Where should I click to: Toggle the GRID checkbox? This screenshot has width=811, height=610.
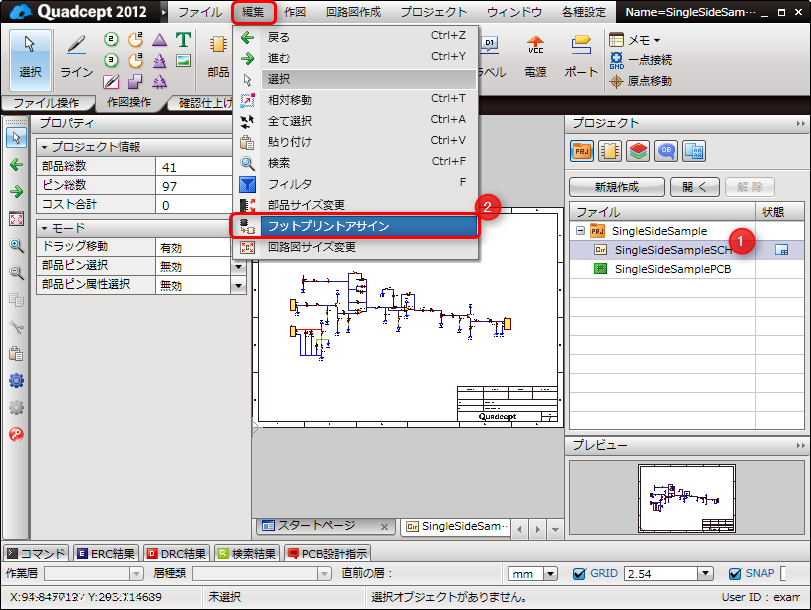click(580, 574)
